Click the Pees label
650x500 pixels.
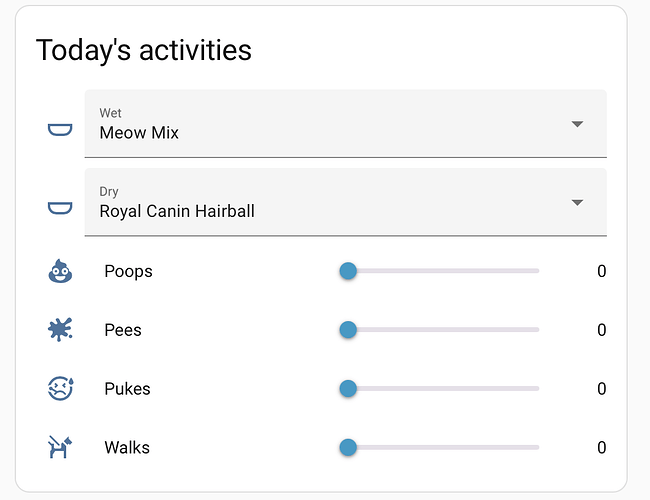(x=123, y=330)
